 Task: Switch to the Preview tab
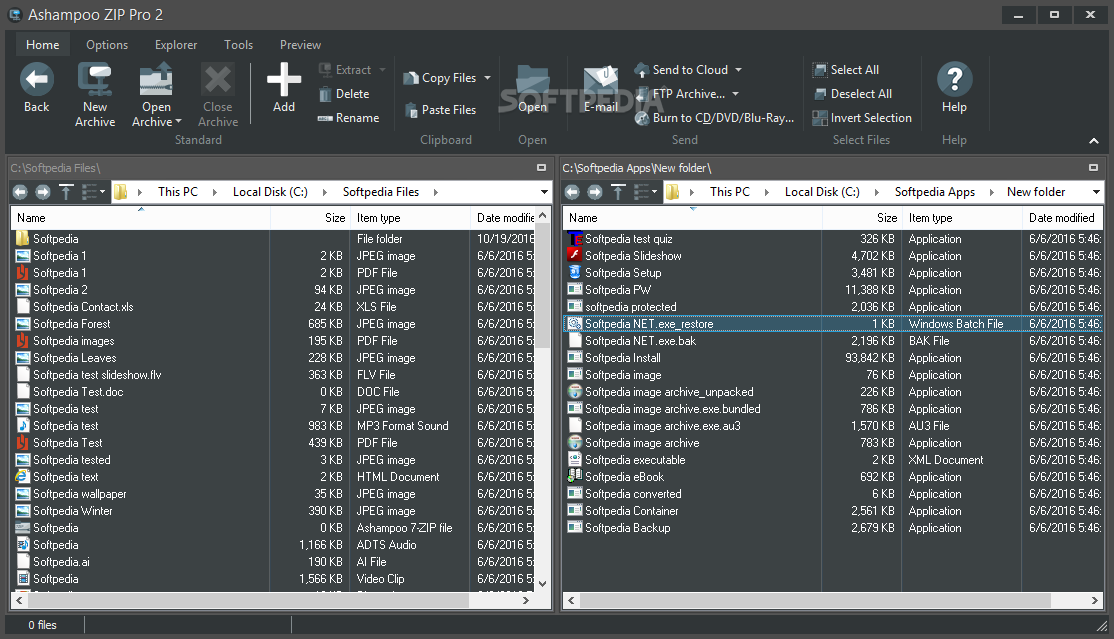[x=300, y=45]
